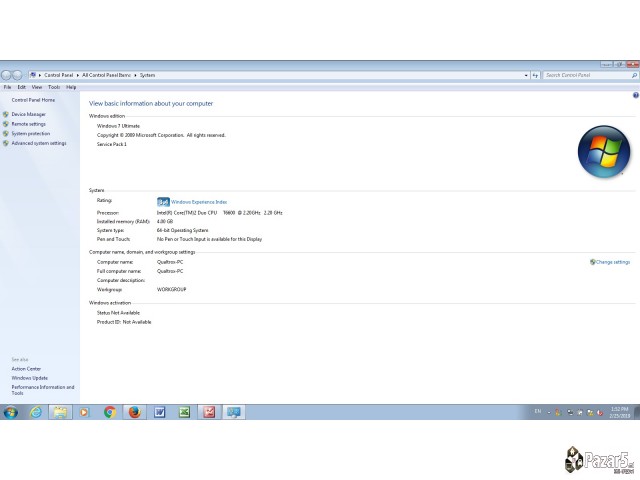Viewport: 640px width, 480px height.
Task: Open Firefox from the taskbar
Action: click(135, 412)
